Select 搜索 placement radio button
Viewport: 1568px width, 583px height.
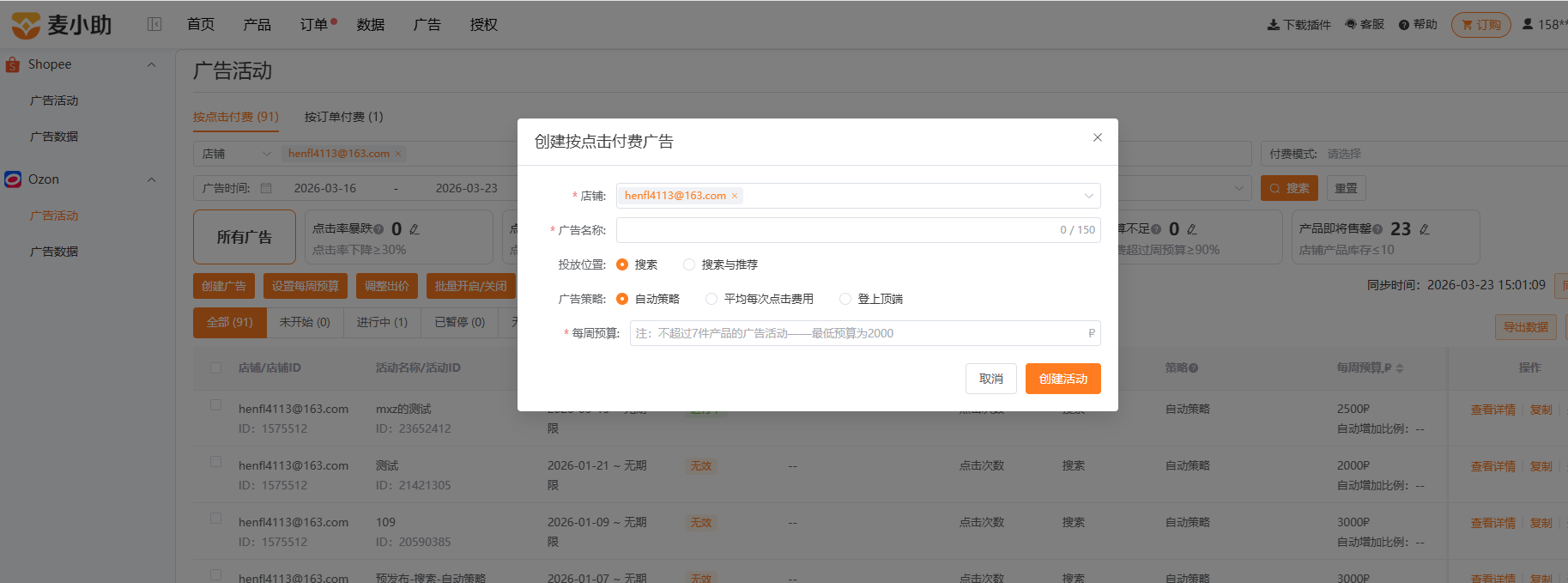(622, 264)
